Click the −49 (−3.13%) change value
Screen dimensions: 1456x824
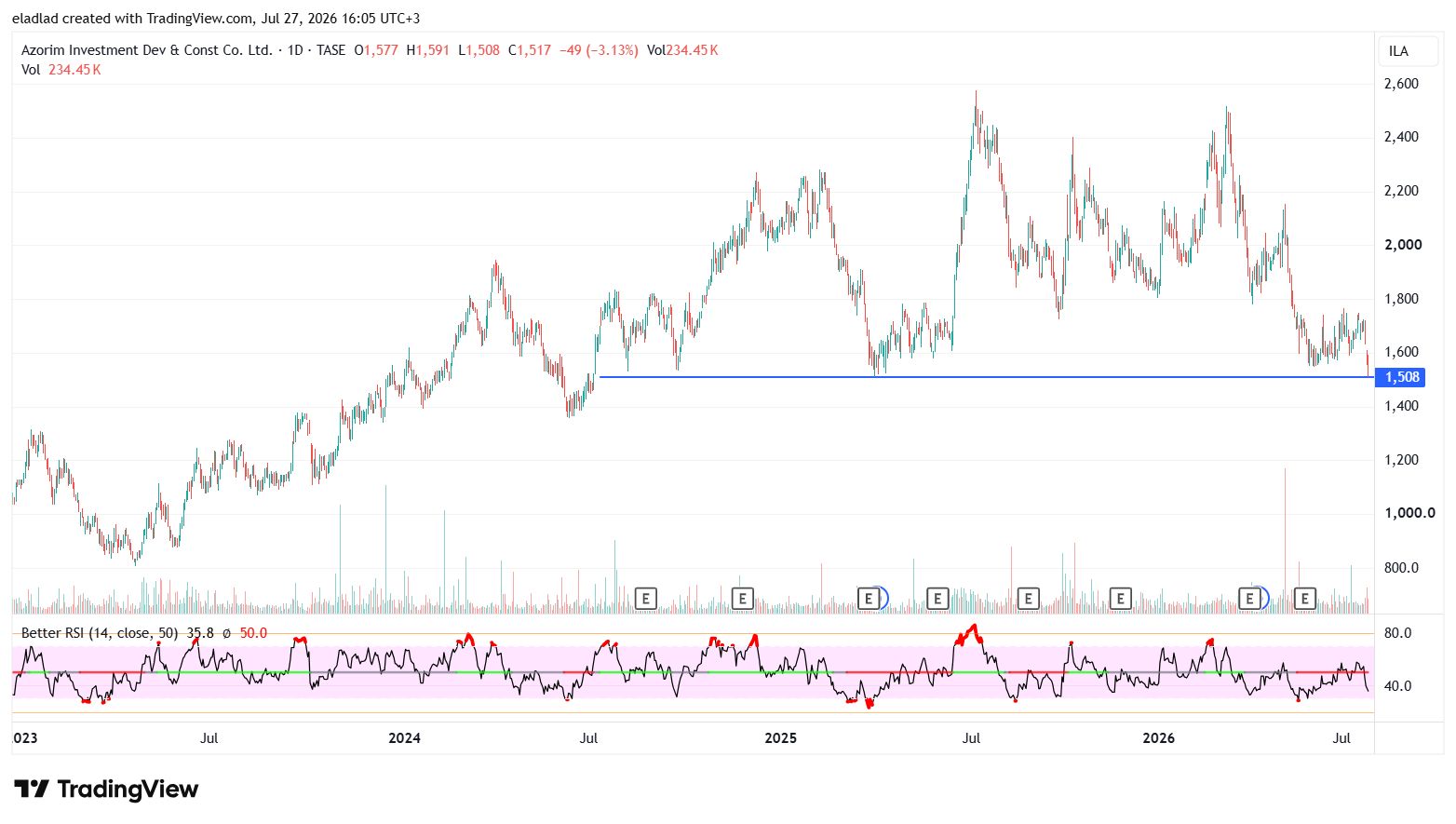(x=599, y=50)
